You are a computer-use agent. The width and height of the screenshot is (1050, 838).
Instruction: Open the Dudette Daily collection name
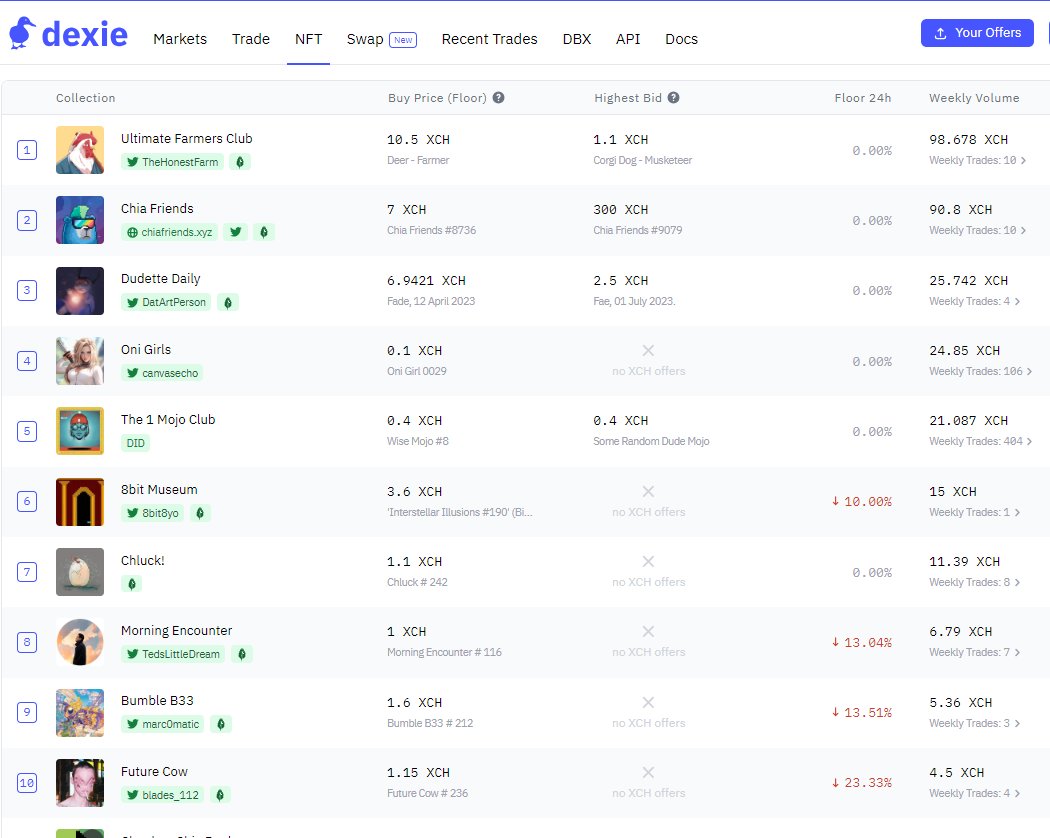pos(161,279)
